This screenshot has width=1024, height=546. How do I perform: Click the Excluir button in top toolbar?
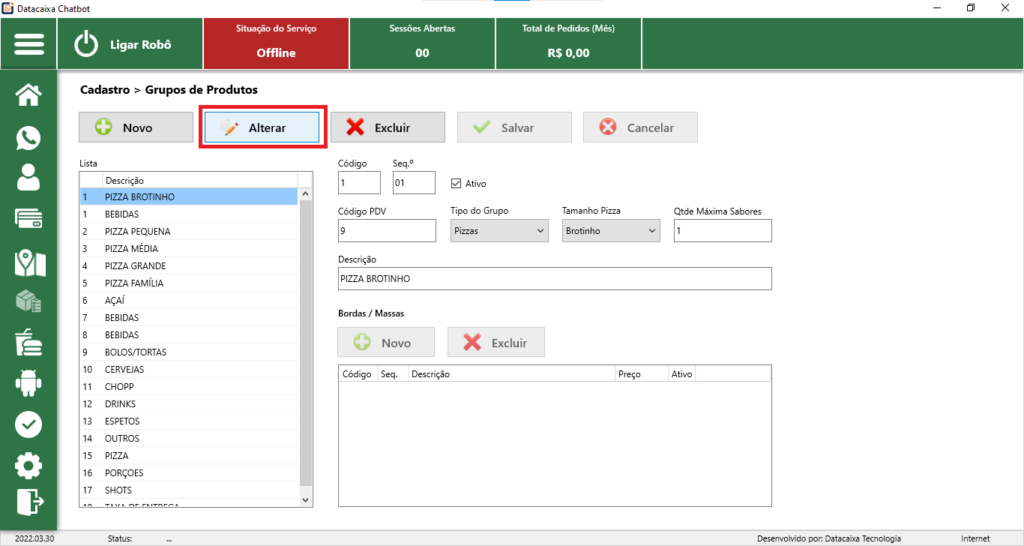(x=387, y=128)
